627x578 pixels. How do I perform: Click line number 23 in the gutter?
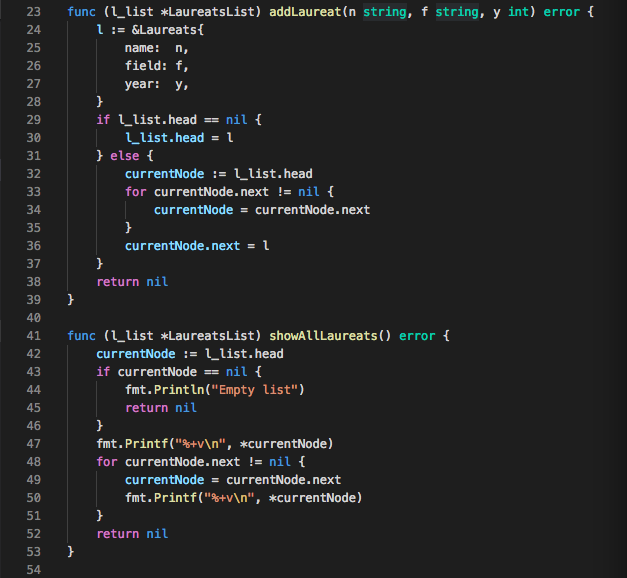pos(34,12)
